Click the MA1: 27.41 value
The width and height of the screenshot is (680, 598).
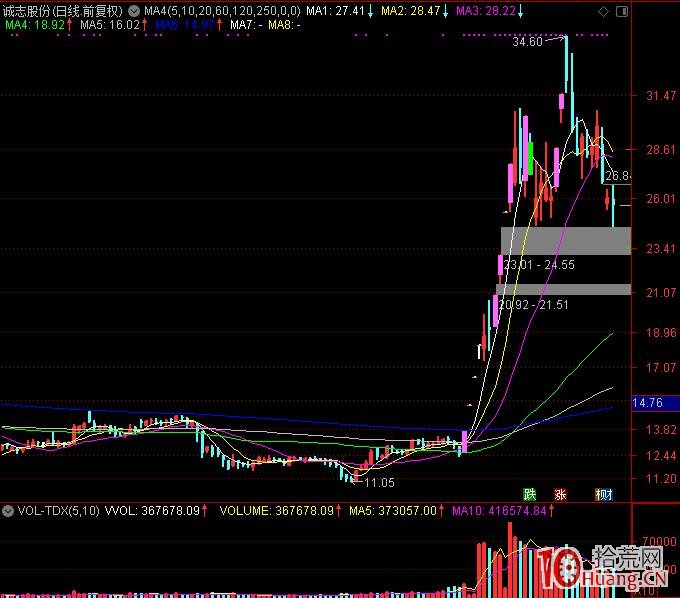335,11
